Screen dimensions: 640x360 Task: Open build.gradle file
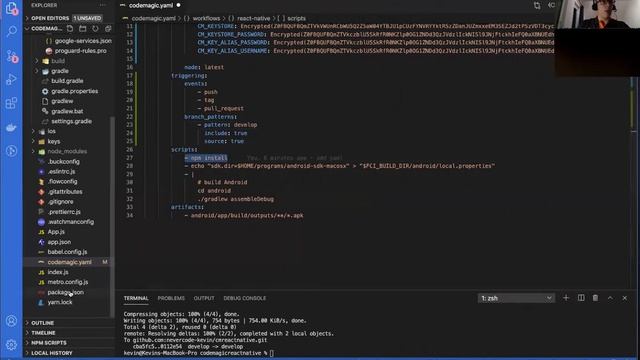point(67,81)
